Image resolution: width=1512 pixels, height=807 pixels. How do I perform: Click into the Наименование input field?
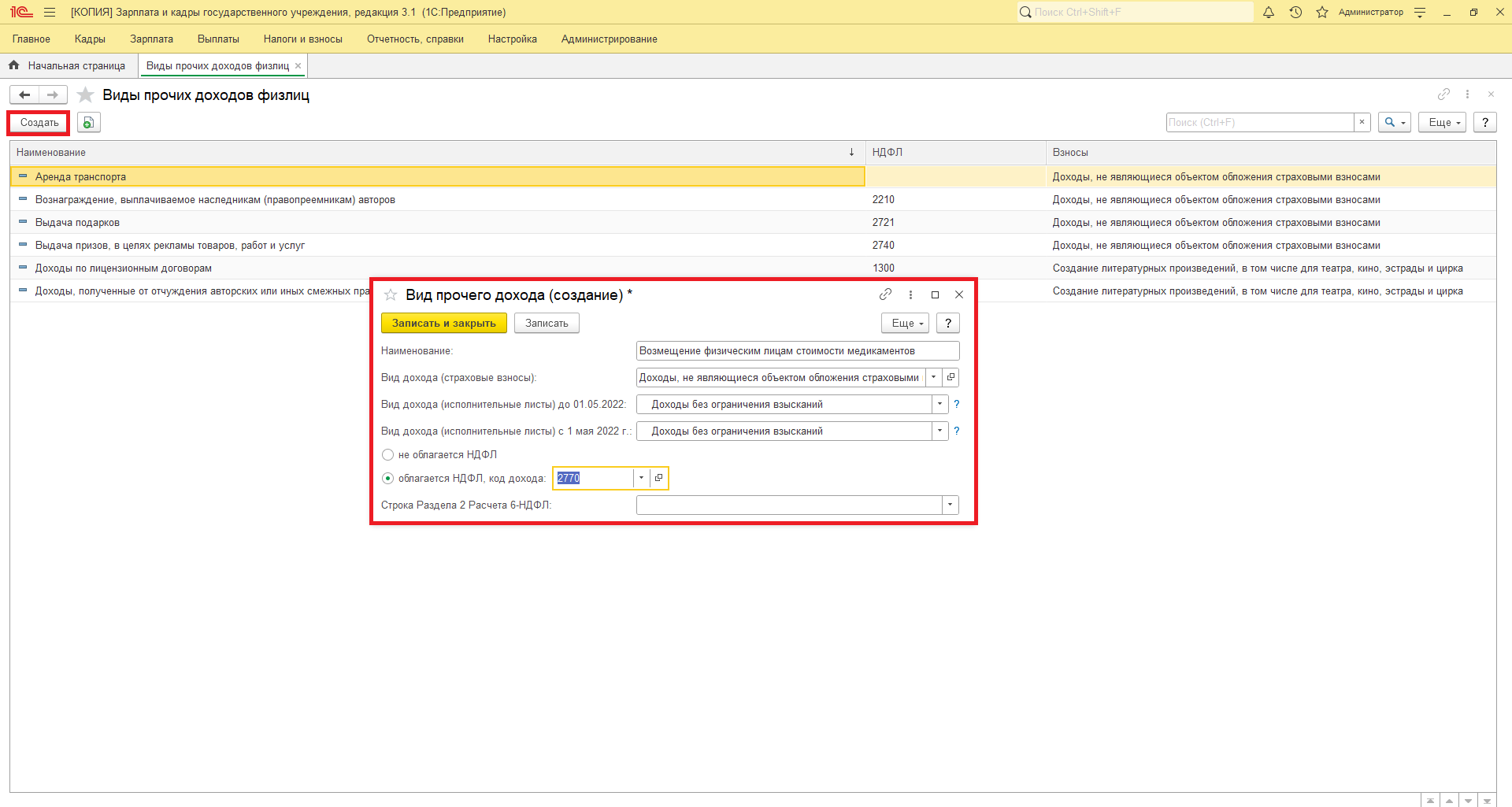click(x=798, y=350)
